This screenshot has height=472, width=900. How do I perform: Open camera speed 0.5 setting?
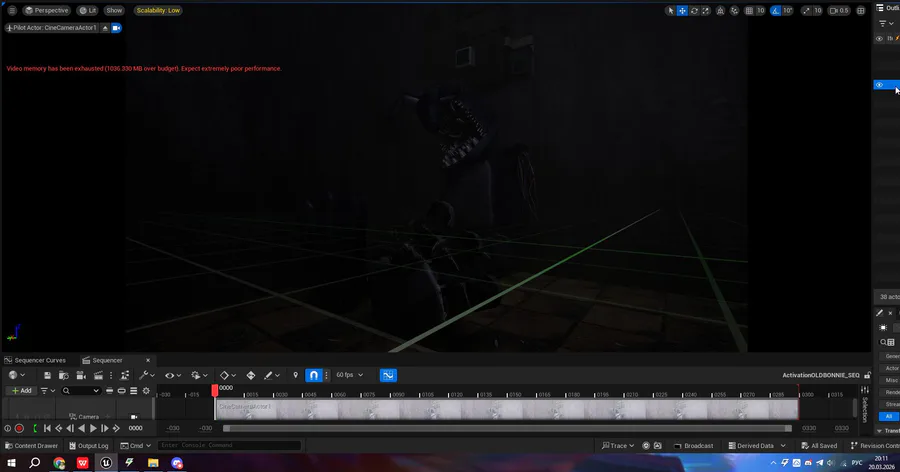[x=840, y=10]
